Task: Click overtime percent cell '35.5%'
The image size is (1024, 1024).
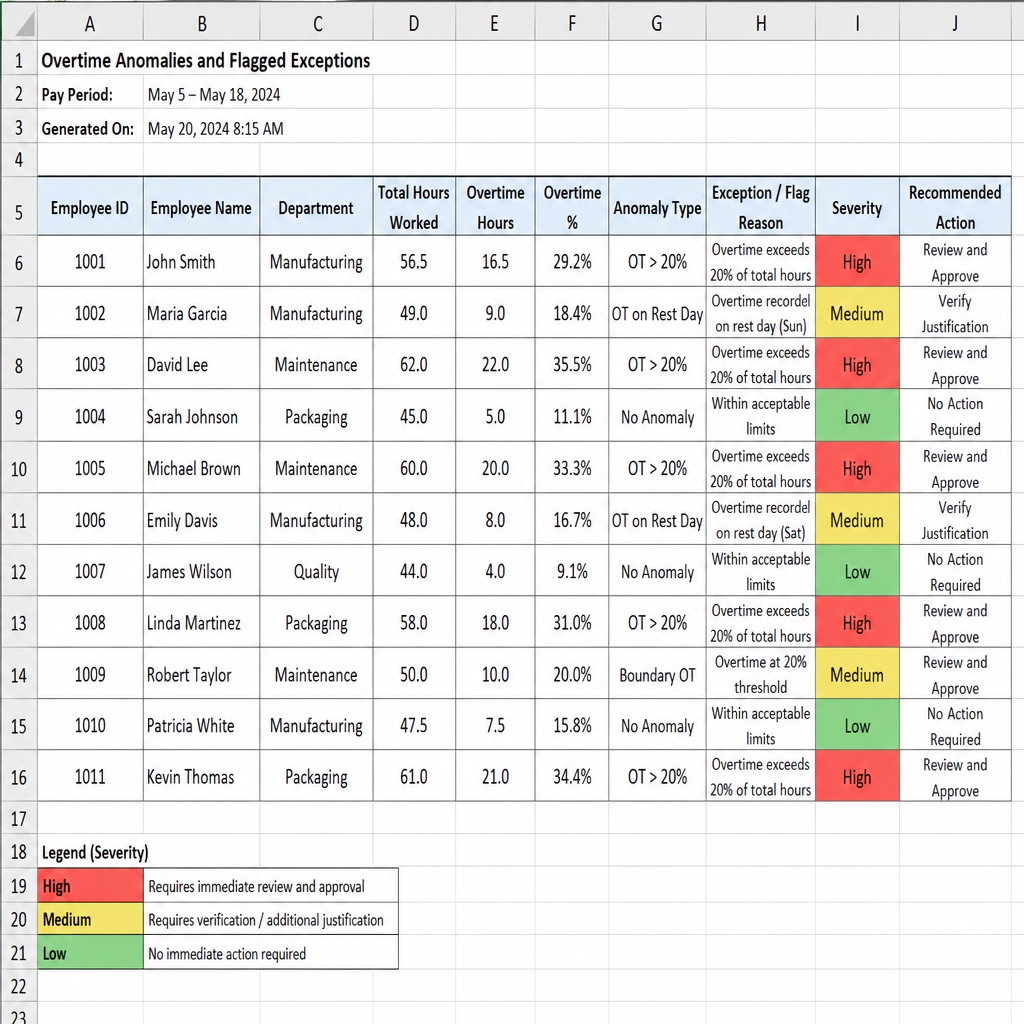Action: 572,364
